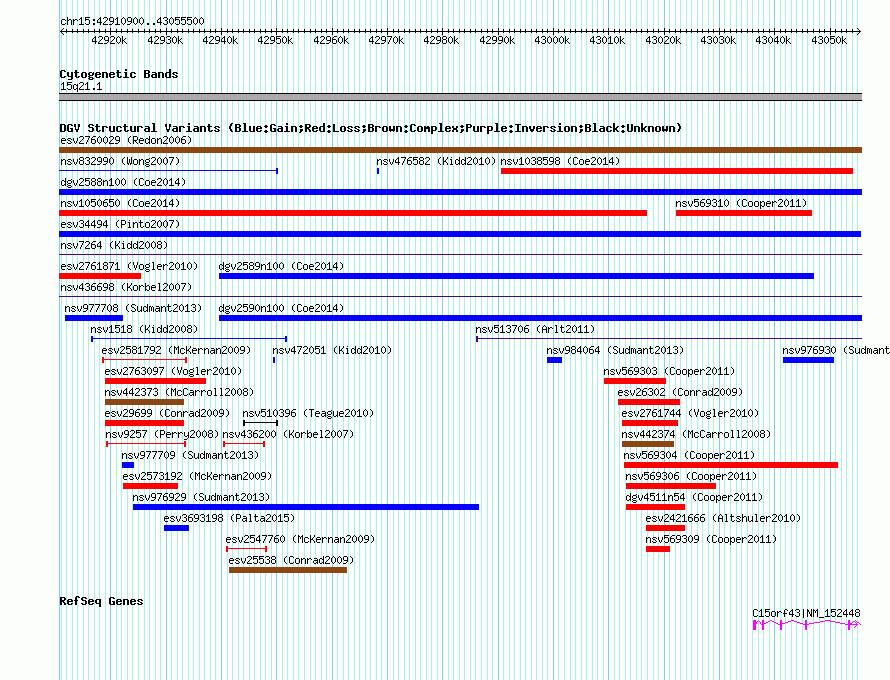Click the esv3693198 (Palta2015) label
This screenshot has height=680, width=890.
(229, 518)
